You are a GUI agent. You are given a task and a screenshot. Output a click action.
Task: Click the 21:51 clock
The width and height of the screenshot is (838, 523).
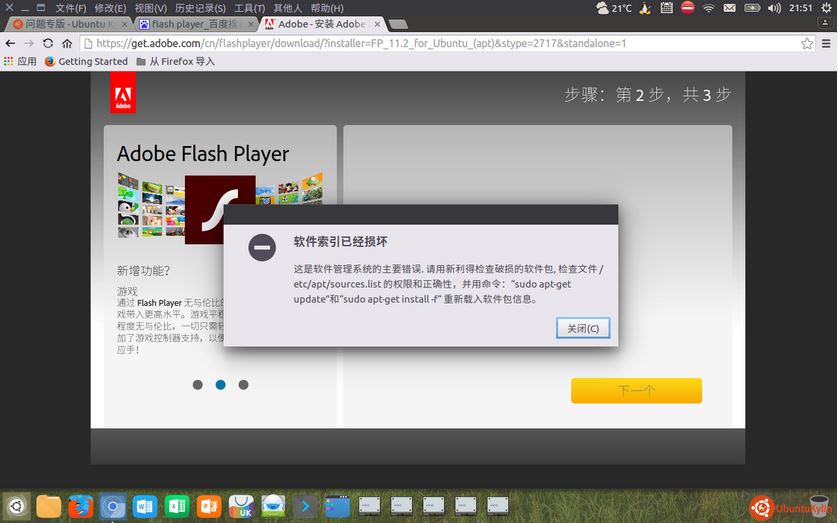pos(801,8)
